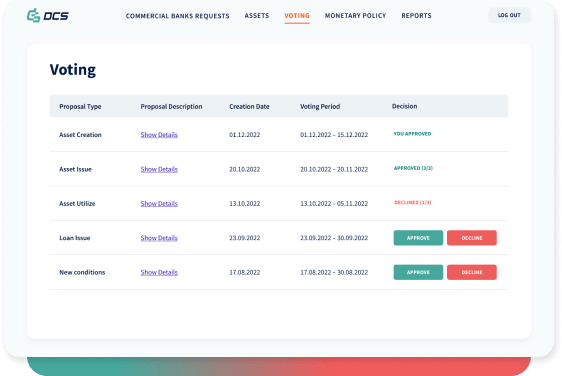The width and height of the screenshot is (562, 376).
Task: Select the New conditions row label
Action: 82,272
